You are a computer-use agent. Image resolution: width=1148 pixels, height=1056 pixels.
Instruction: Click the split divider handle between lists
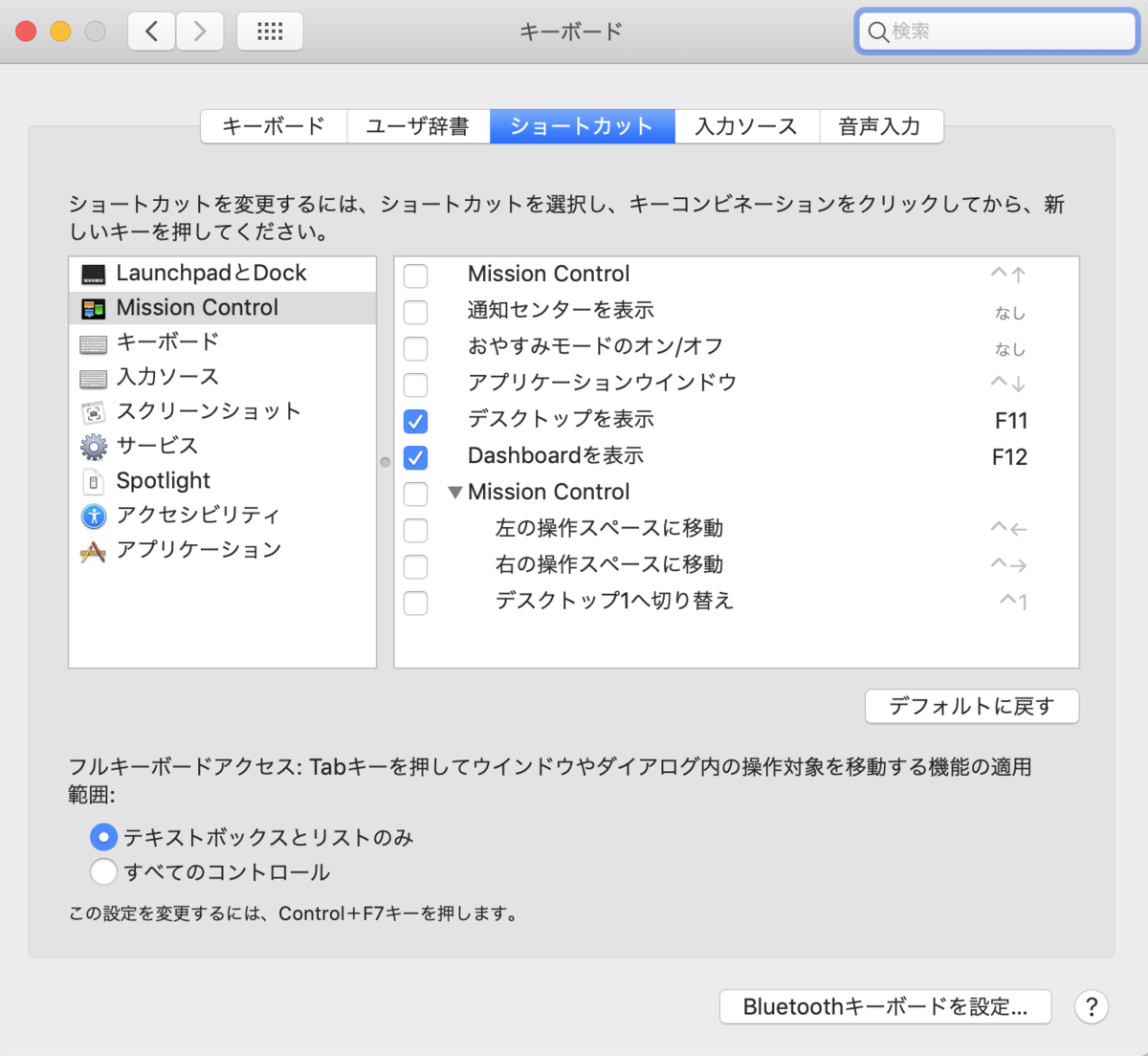pos(386,462)
